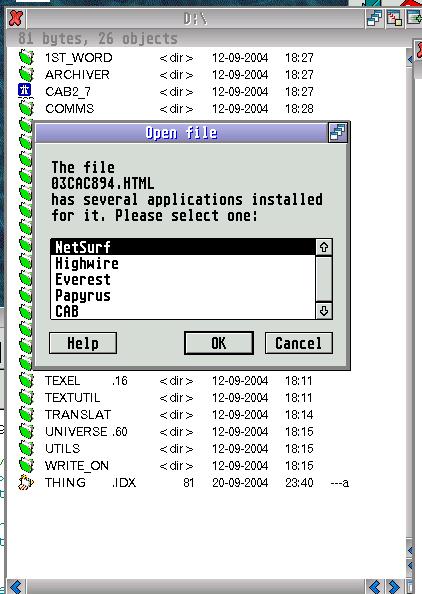Select the TRANSLAT folder icon
422x594 pixels.
(x=26, y=414)
